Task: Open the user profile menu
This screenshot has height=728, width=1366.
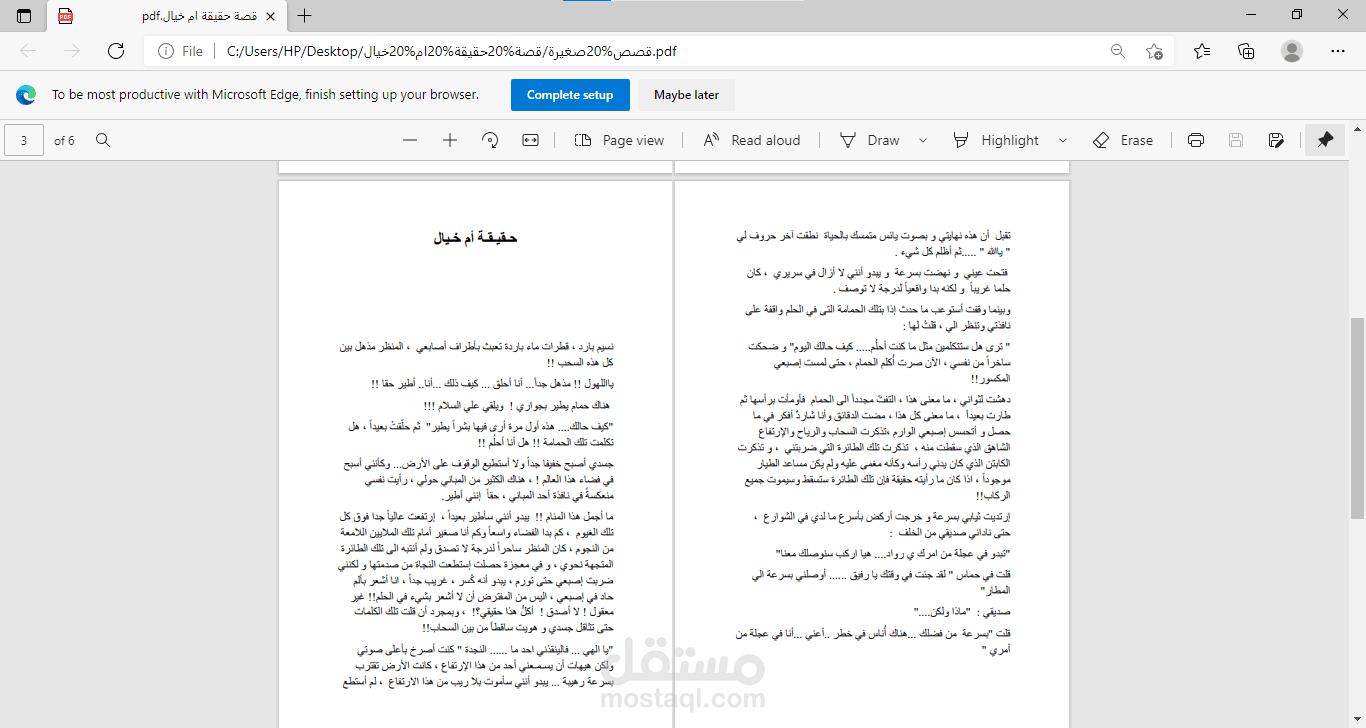Action: click(x=1292, y=51)
